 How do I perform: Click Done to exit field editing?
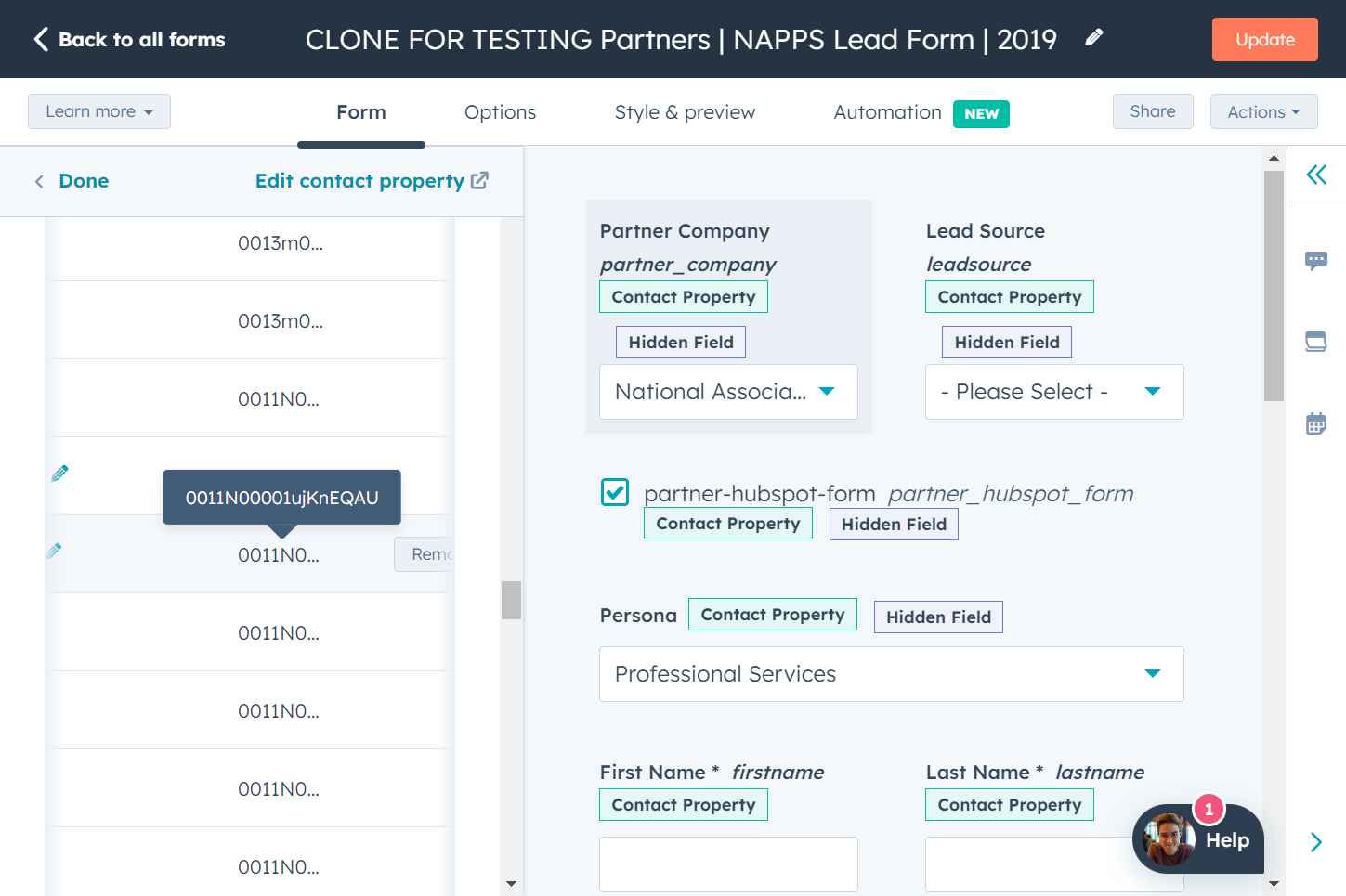tap(84, 181)
